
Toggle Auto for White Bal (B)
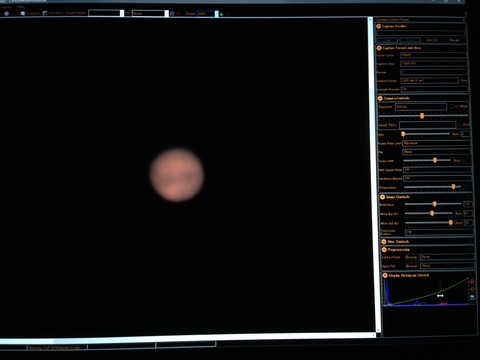point(459,223)
